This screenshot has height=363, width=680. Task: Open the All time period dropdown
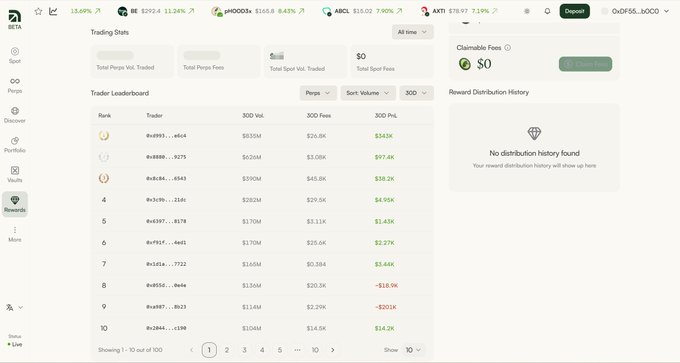point(413,32)
